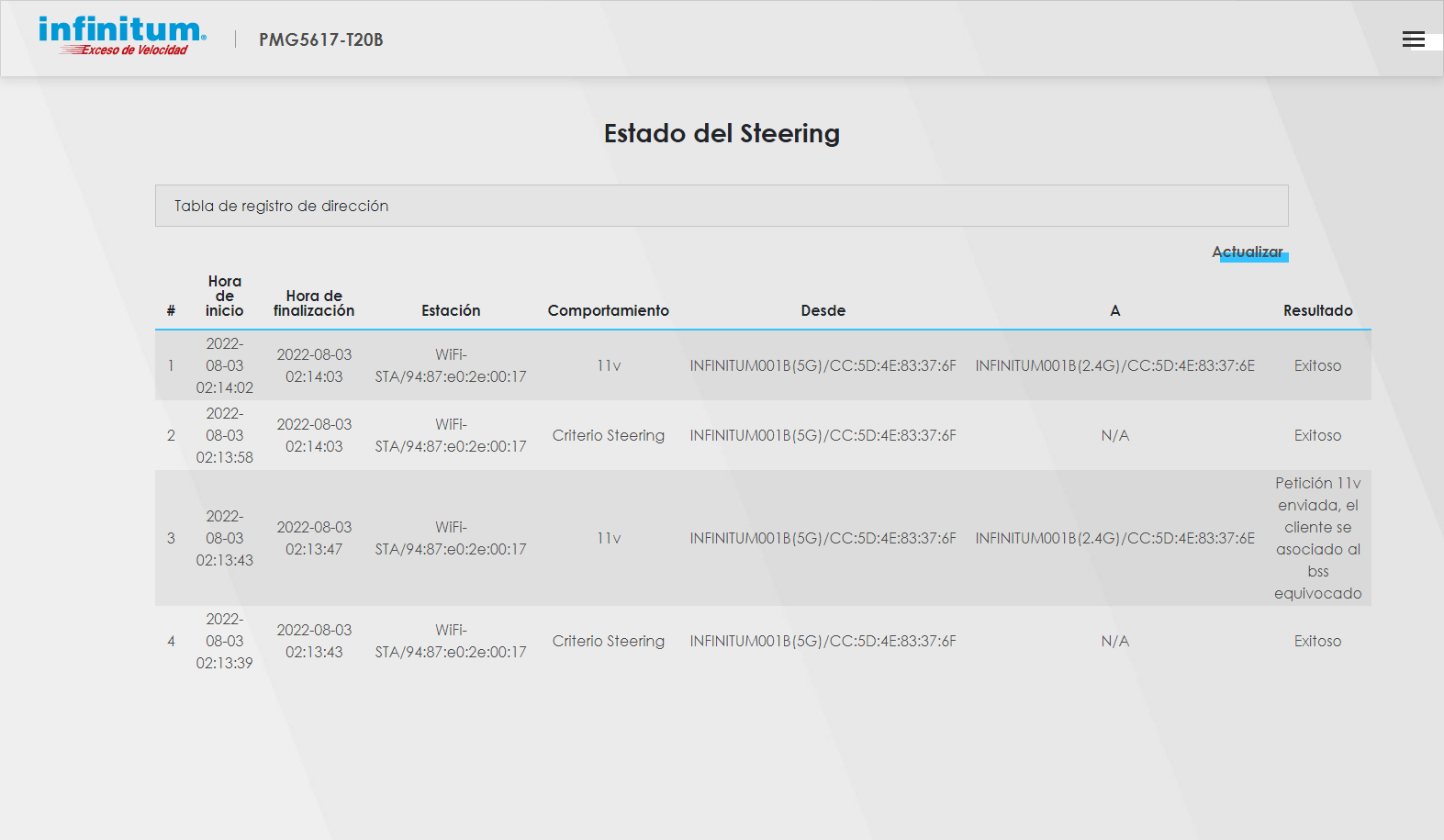
Task: Click the station cell in row 4
Action: 451,642
